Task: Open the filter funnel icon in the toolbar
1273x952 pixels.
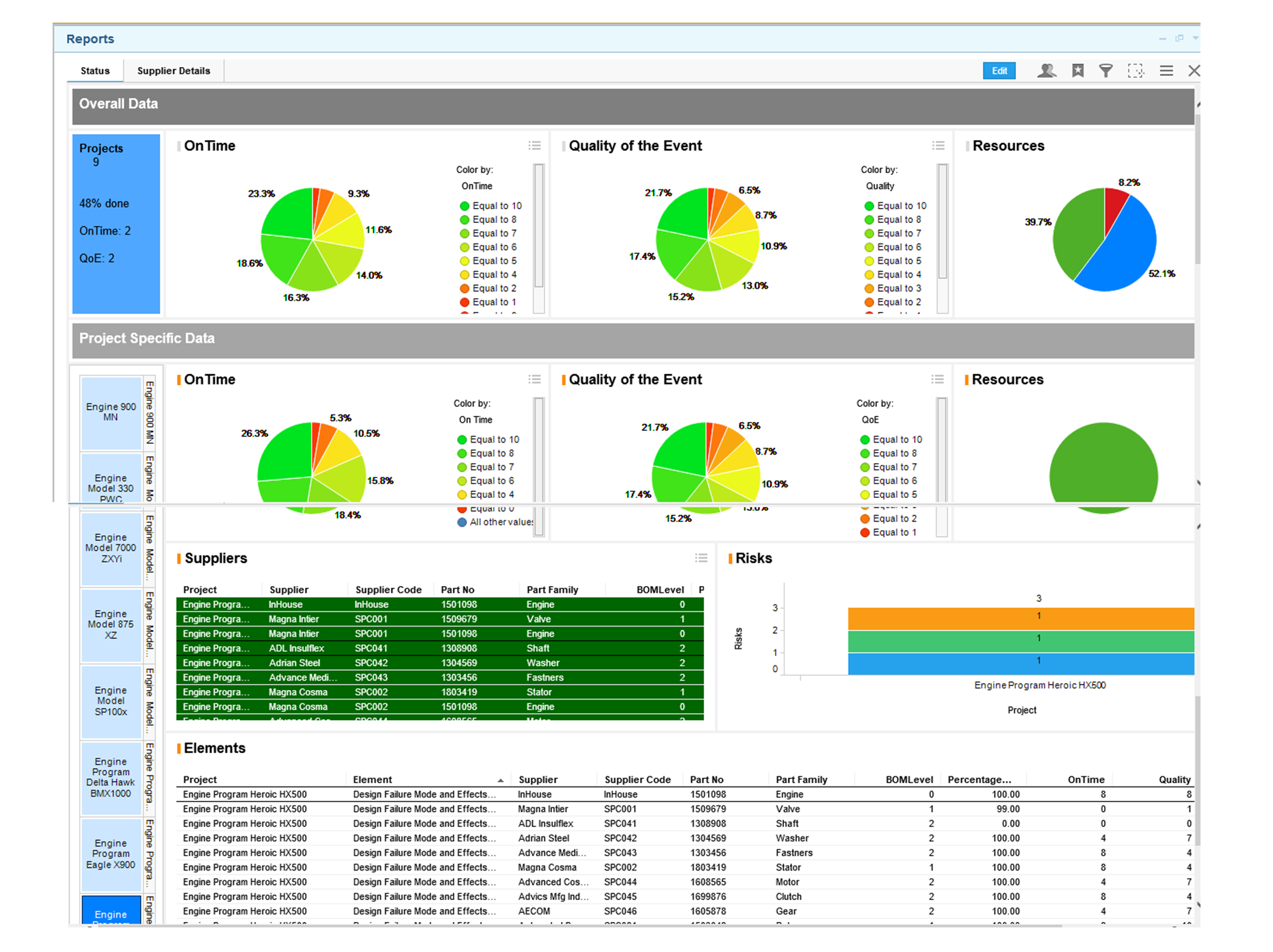Action: 1106,70
